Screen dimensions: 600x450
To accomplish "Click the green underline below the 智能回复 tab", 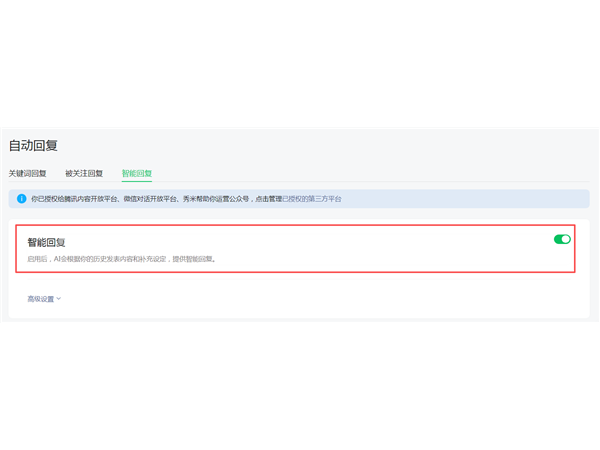I will click(x=137, y=181).
